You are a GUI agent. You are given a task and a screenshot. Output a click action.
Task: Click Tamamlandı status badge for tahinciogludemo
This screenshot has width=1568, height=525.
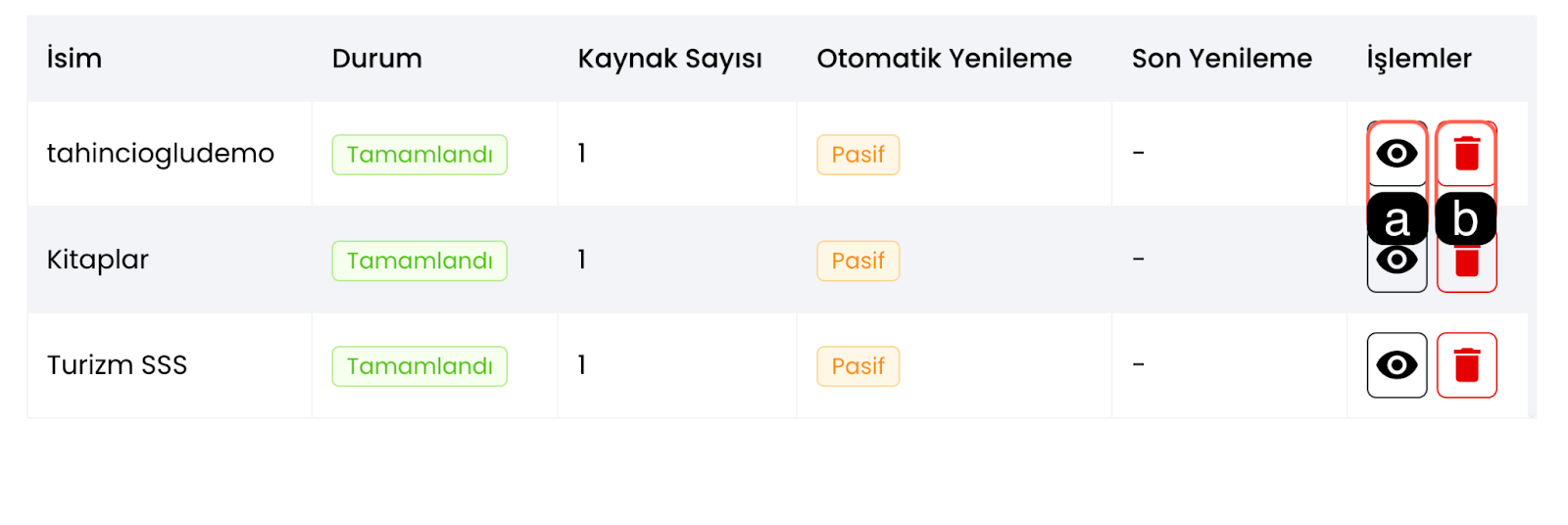(419, 155)
